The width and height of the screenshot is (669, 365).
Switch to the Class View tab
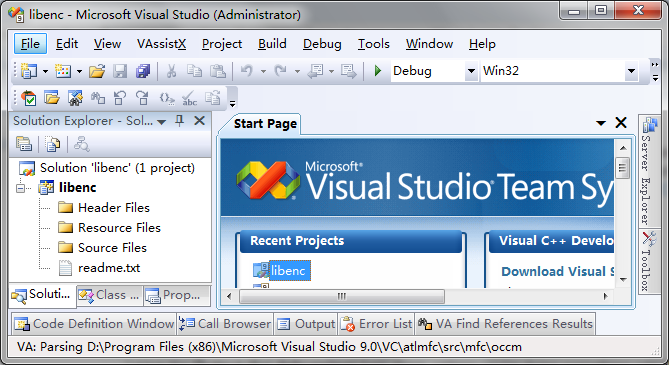pyautogui.click(x=109, y=295)
